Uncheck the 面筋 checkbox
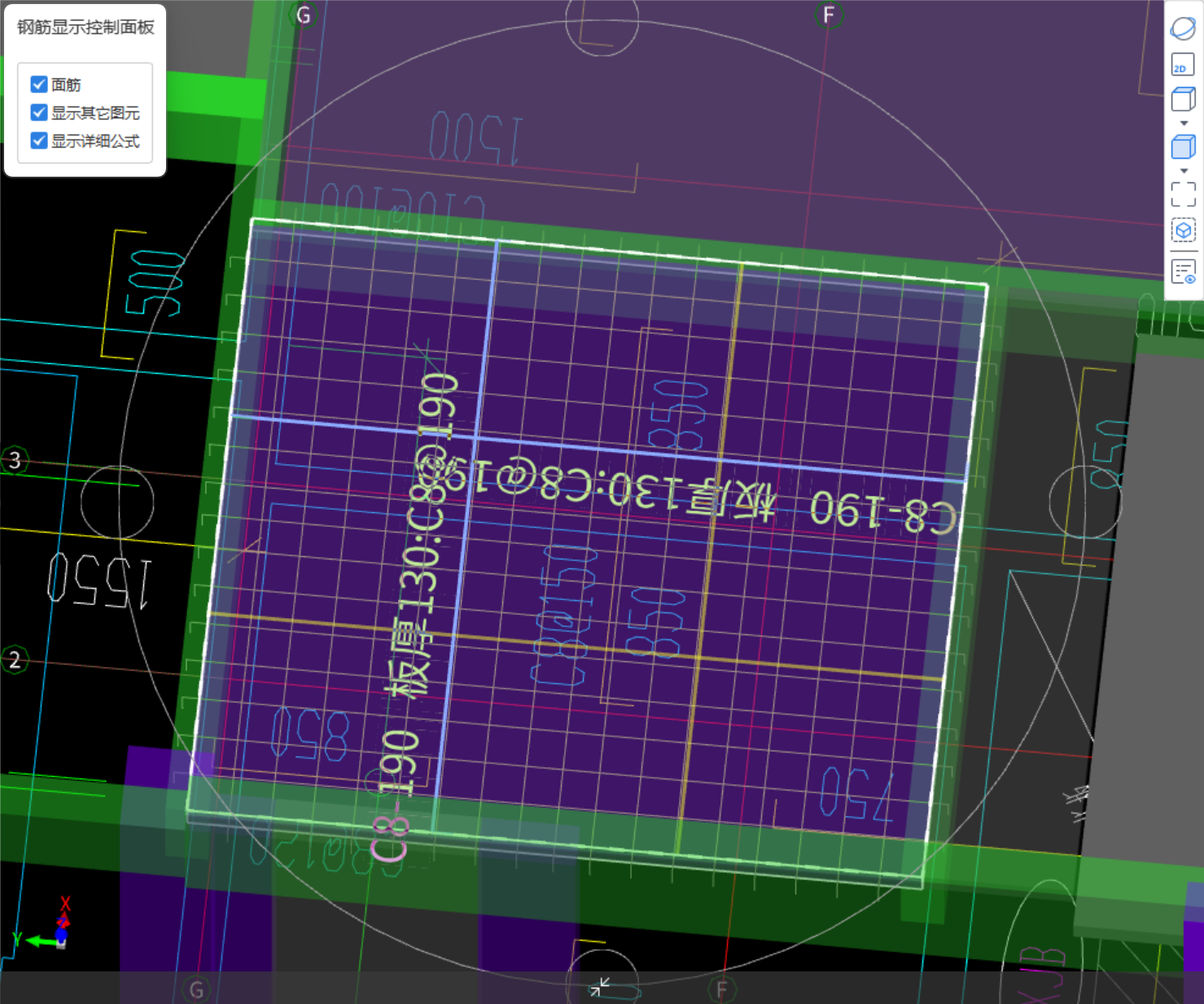Image resolution: width=1204 pixels, height=1004 pixels. point(38,84)
